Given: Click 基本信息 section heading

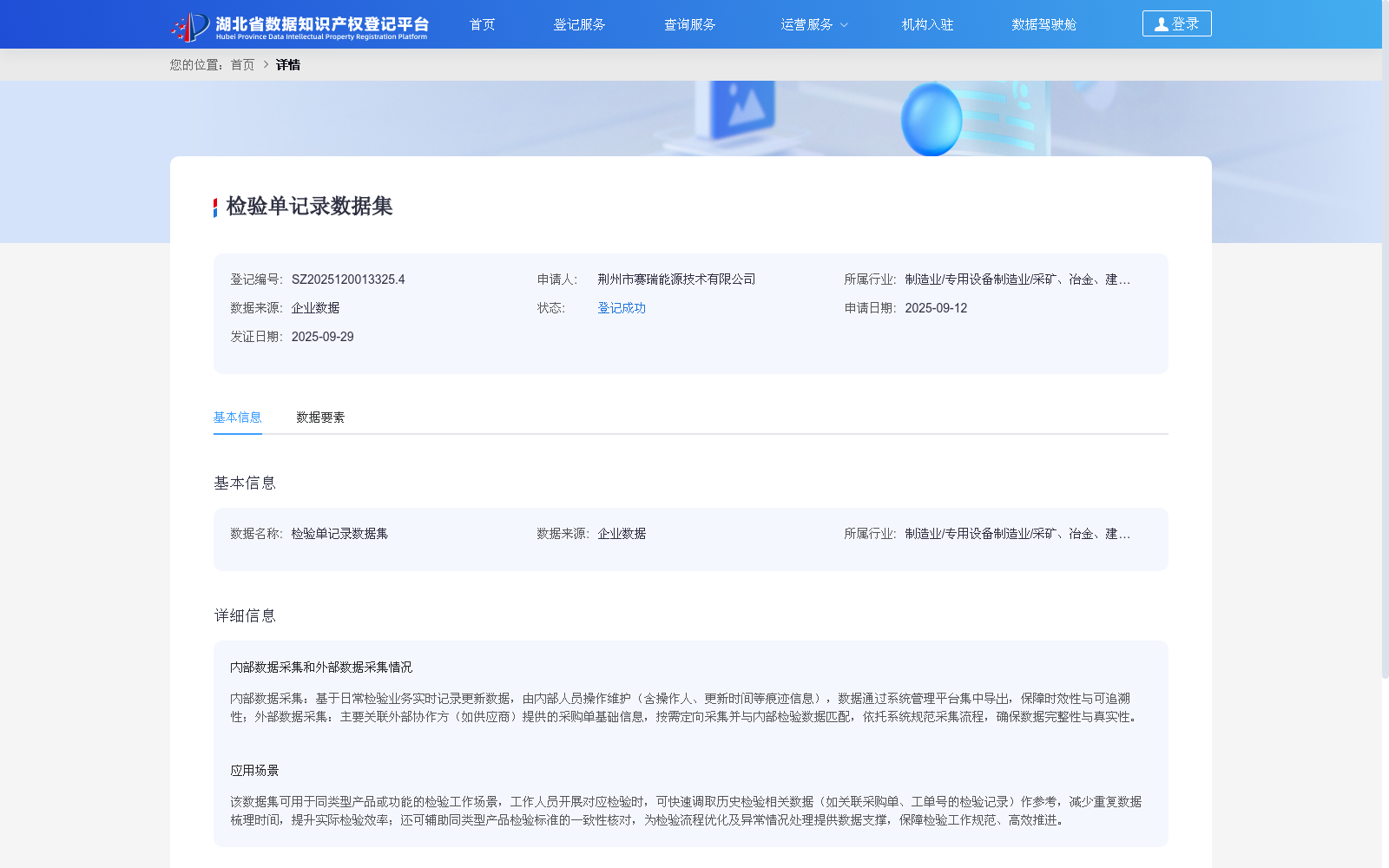Looking at the screenshot, I should [245, 483].
